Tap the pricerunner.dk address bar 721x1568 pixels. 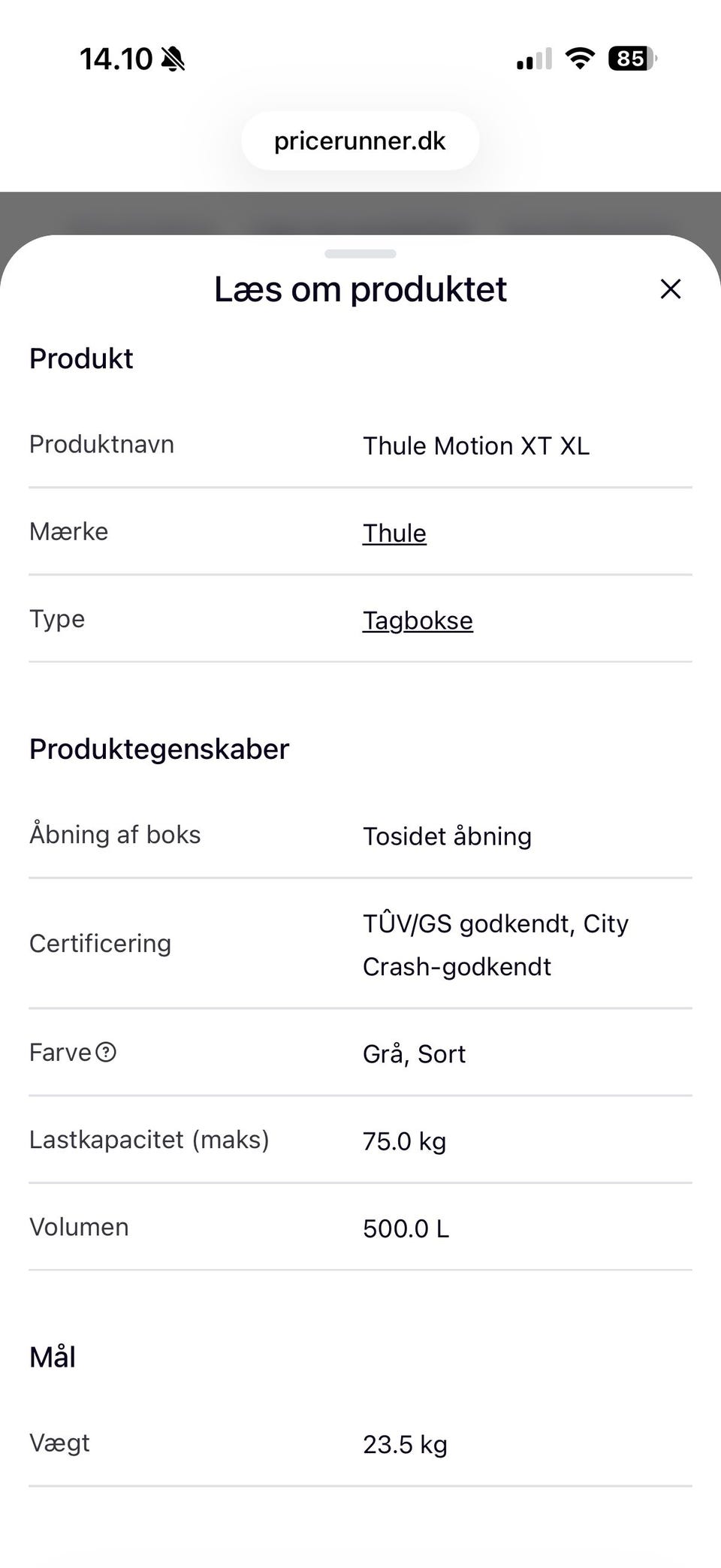tap(360, 141)
